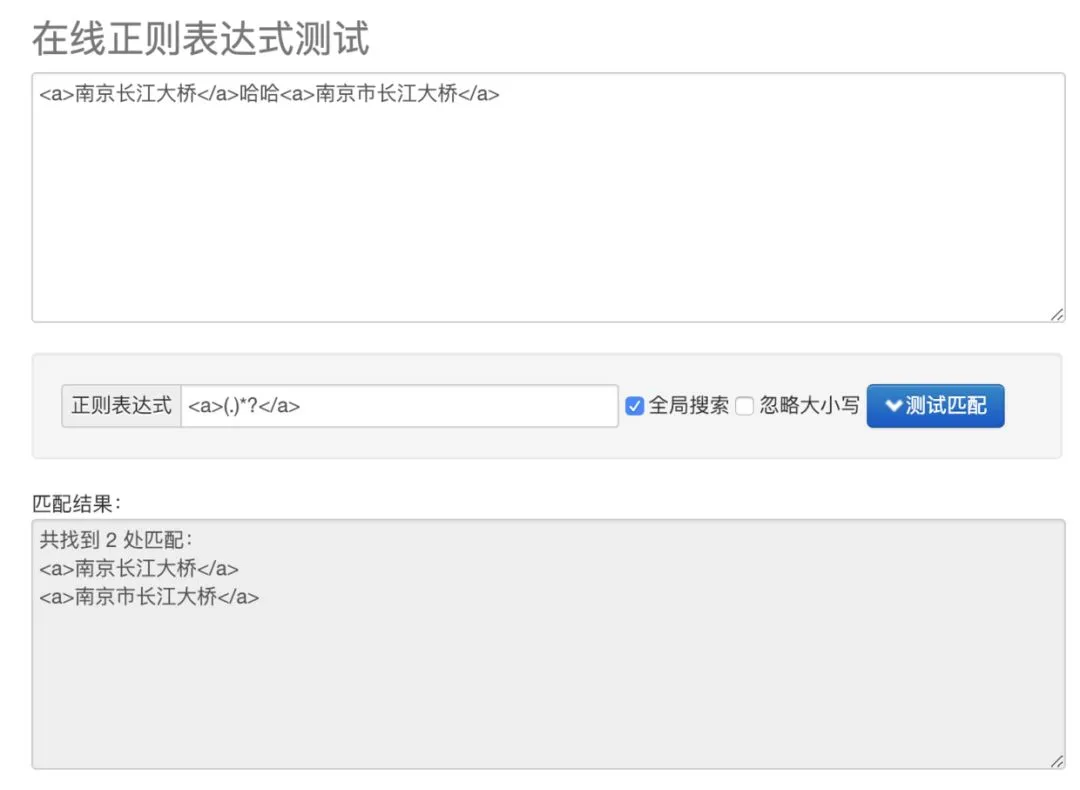Click the resize handle of the test string textarea
The image size is (1080, 790).
[x=1058, y=315]
